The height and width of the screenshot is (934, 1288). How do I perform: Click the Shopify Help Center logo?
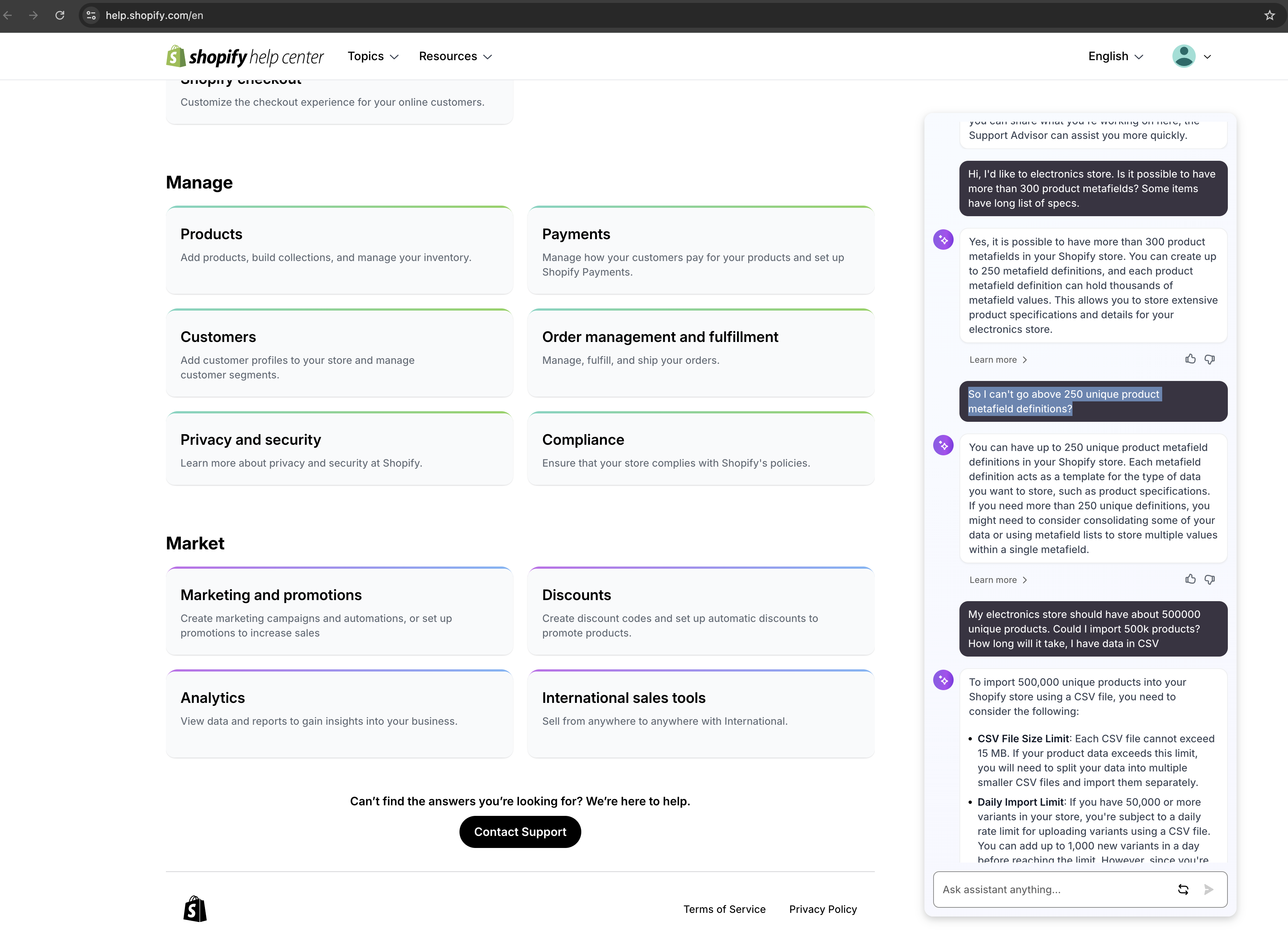coord(244,56)
